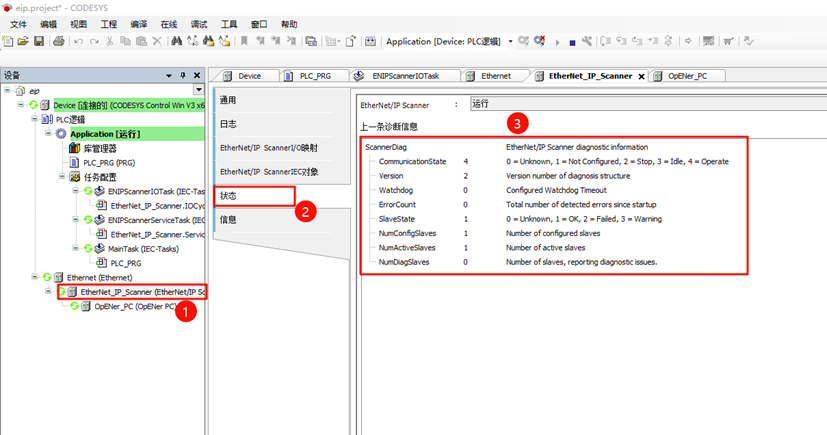Click the Logout gear icon with red X
This screenshot has height=435, width=827.
540,41
